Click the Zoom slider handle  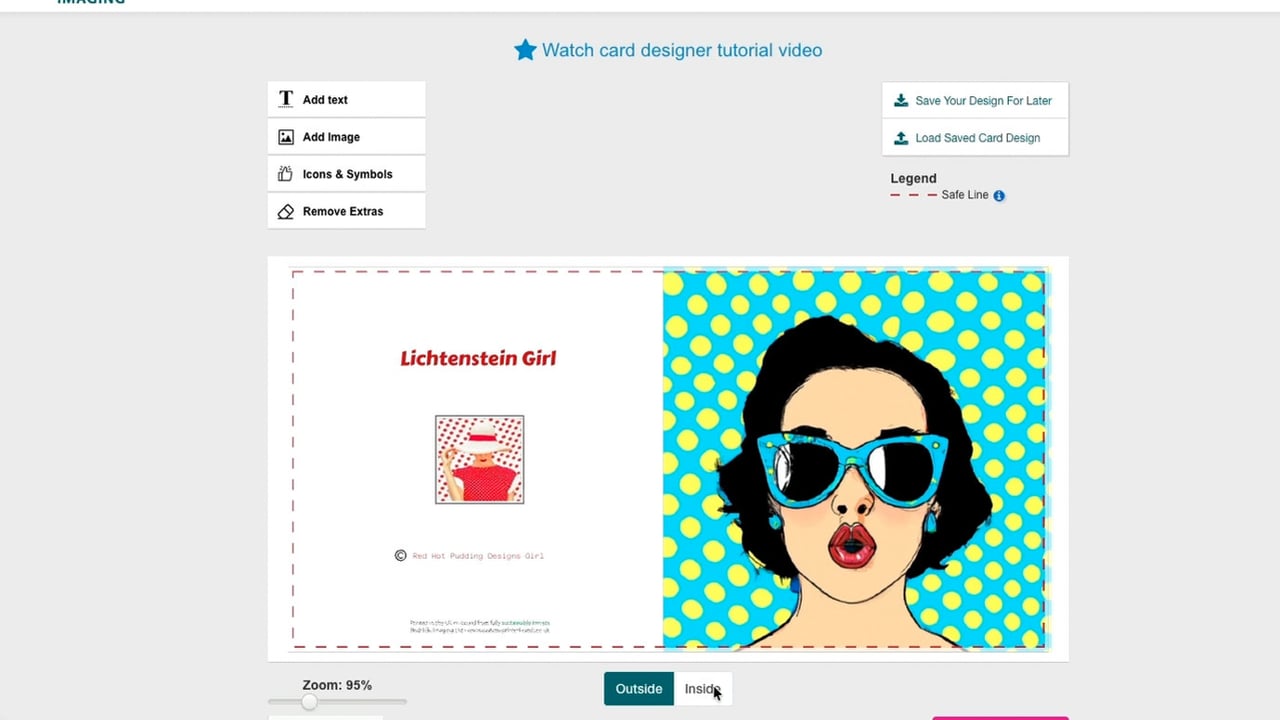309,702
